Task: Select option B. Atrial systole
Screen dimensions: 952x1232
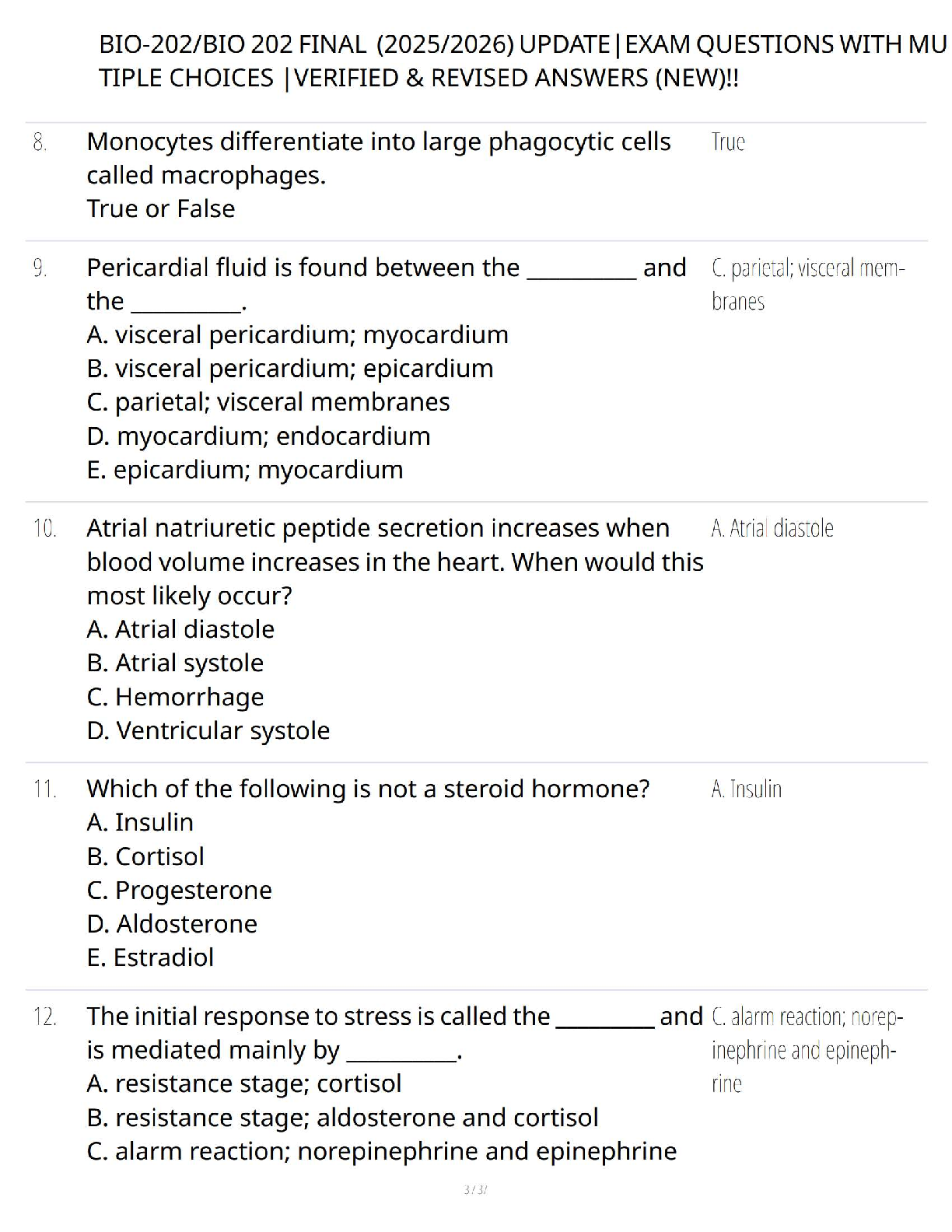Action: (x=175, y=663)
